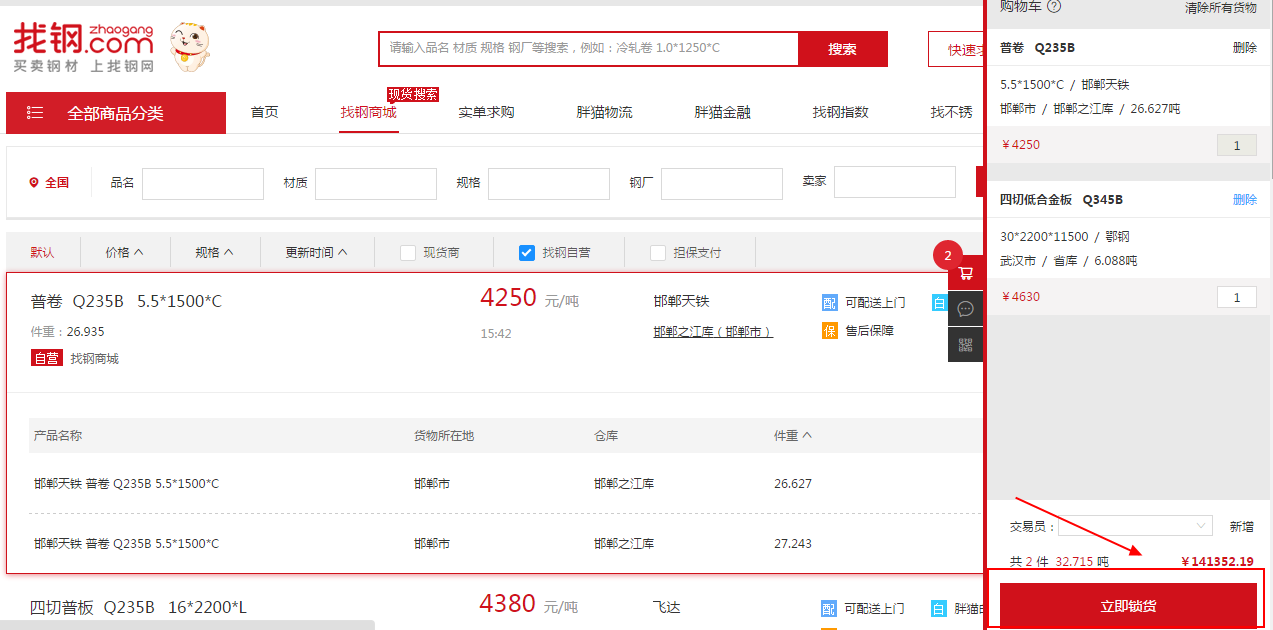Image resolution: width=1273 pixels, height=630 pixels.
Task: Click the 品名 filter input field
Action: coord(203,184)
